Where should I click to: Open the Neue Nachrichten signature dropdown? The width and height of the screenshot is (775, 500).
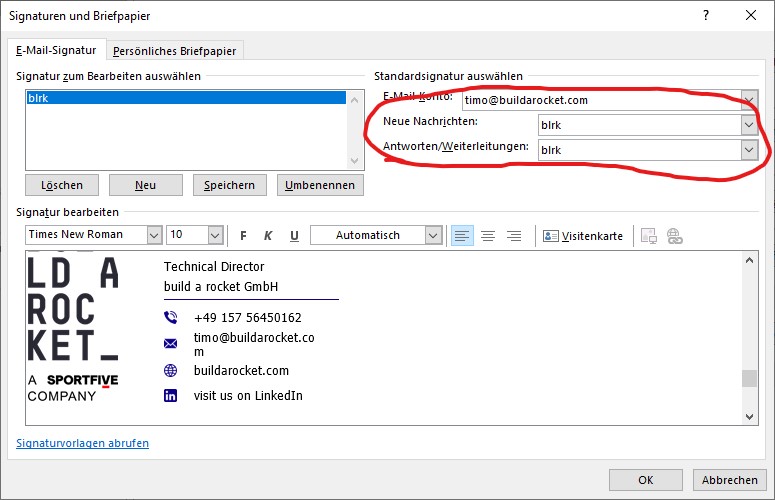click(749, 125)
